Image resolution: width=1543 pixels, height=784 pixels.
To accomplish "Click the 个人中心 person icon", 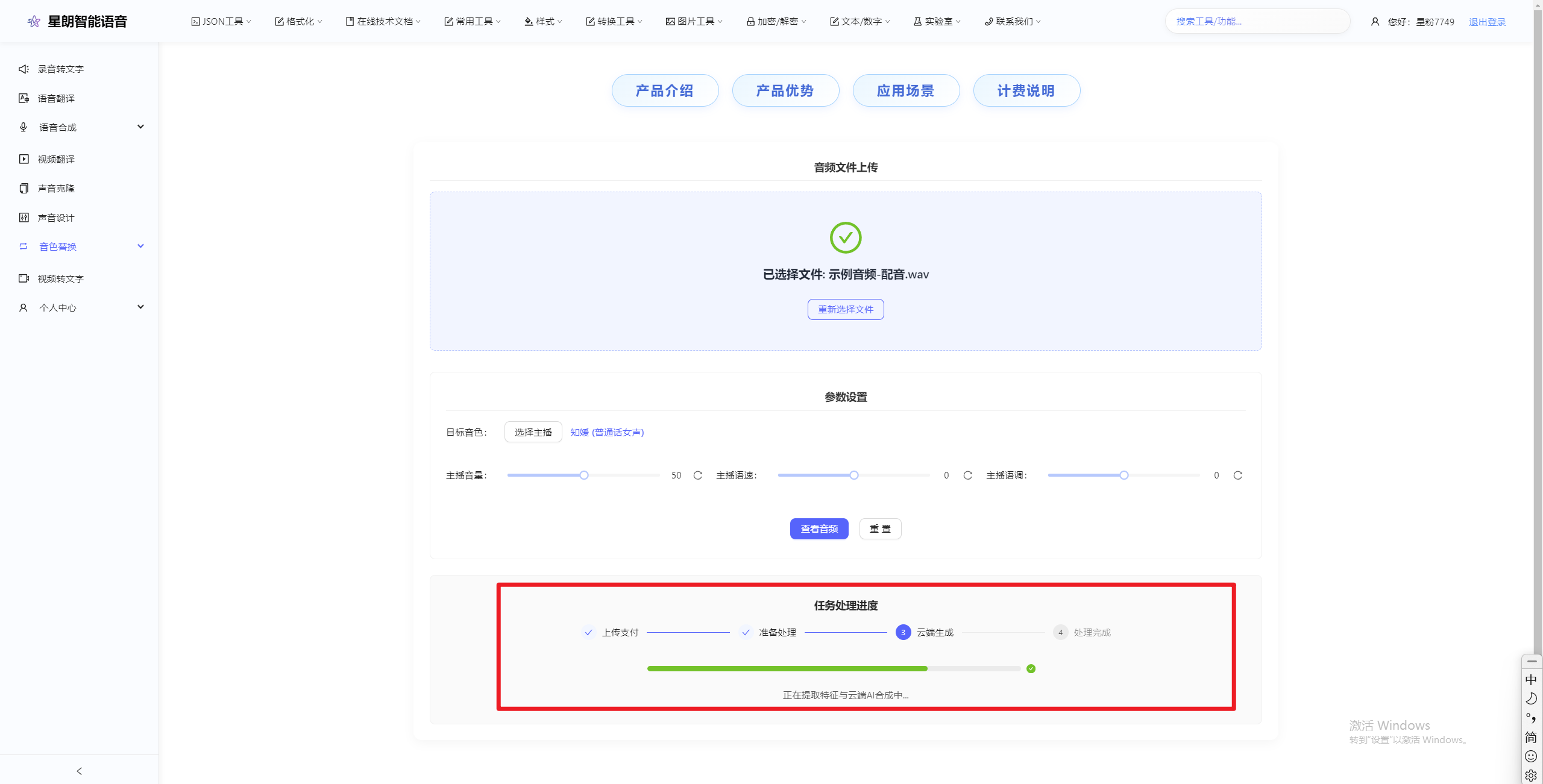I will coord(24,308).
